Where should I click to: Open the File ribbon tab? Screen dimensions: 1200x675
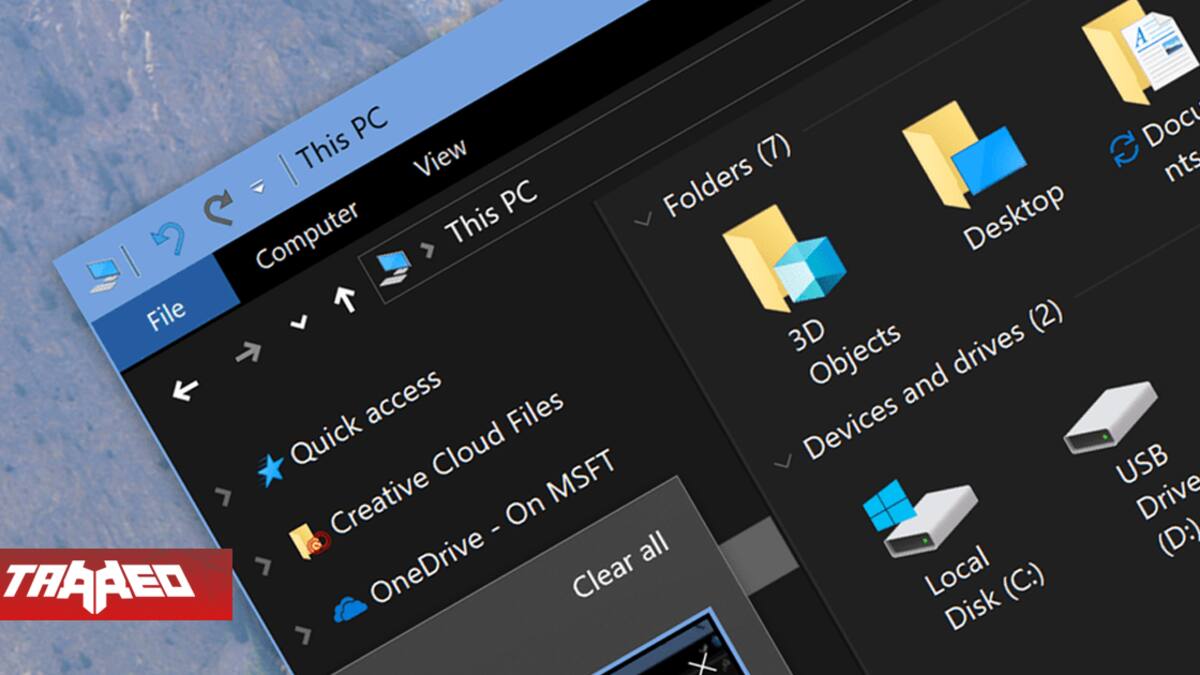tap(167, 315)
